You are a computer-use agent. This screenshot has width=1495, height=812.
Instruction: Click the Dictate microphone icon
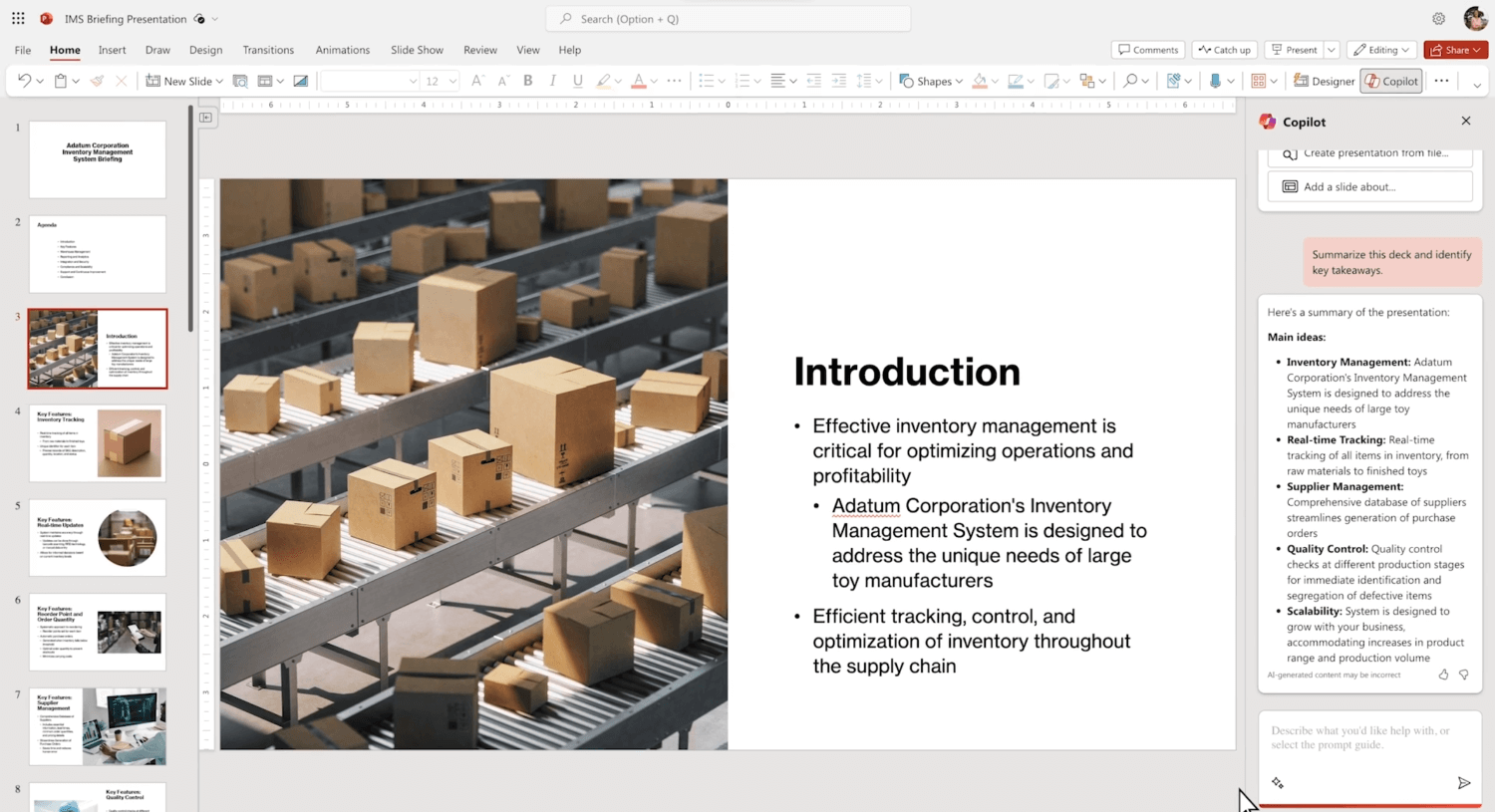[1215, 81]
